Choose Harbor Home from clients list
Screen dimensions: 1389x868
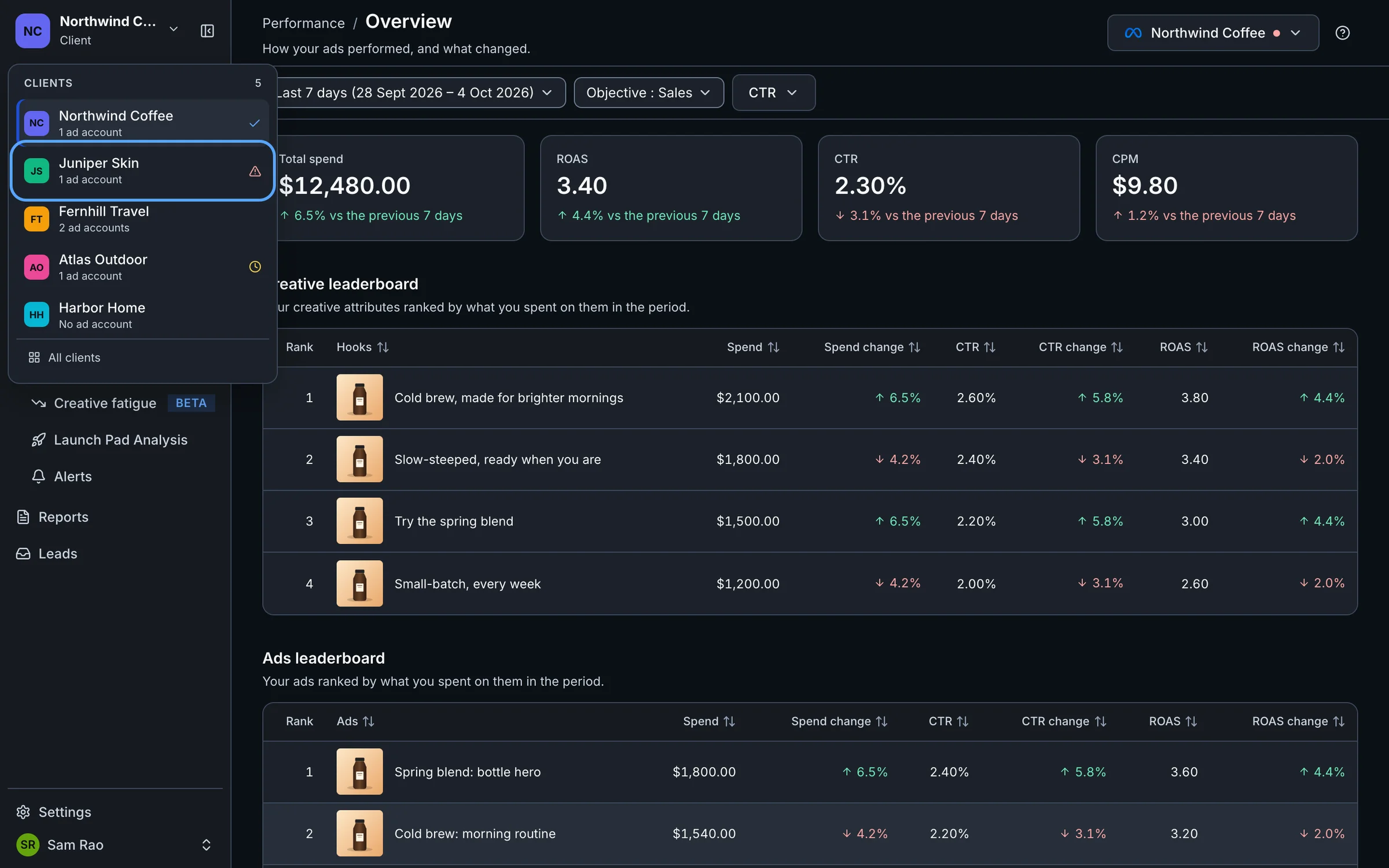coord(142,315)
